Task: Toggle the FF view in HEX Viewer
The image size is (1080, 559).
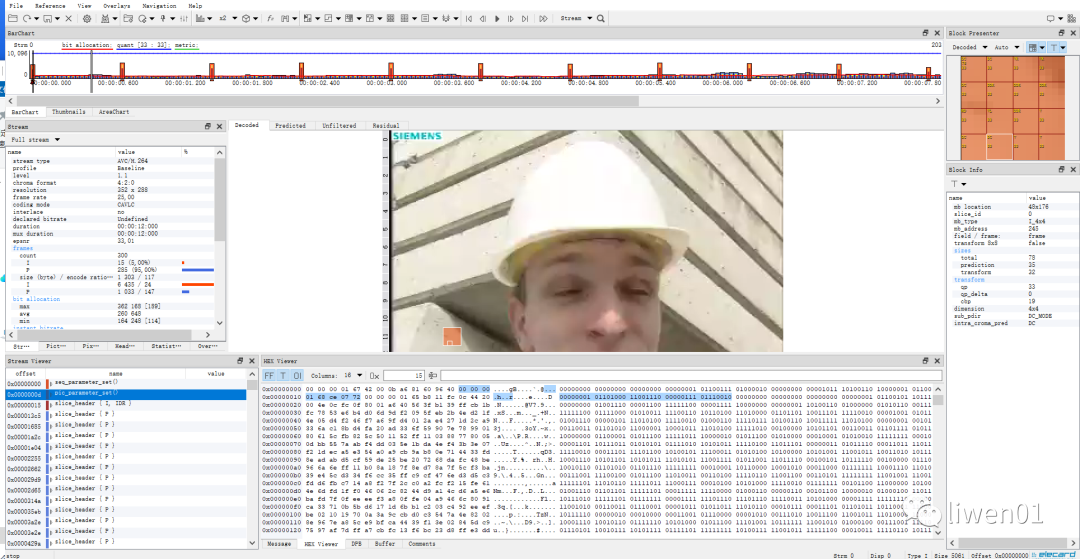Action: (x=269, y=374)
